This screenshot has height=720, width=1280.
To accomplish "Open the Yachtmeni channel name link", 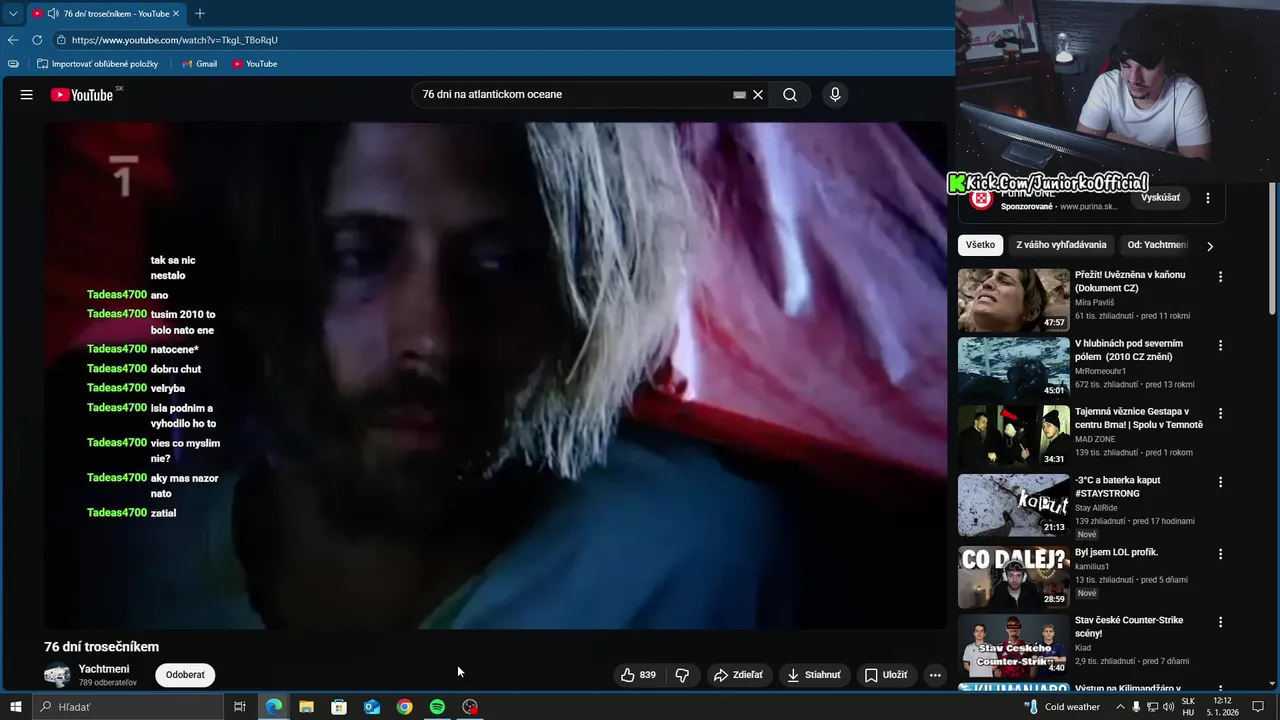I will pyautogui.click(x=104, y=669).
